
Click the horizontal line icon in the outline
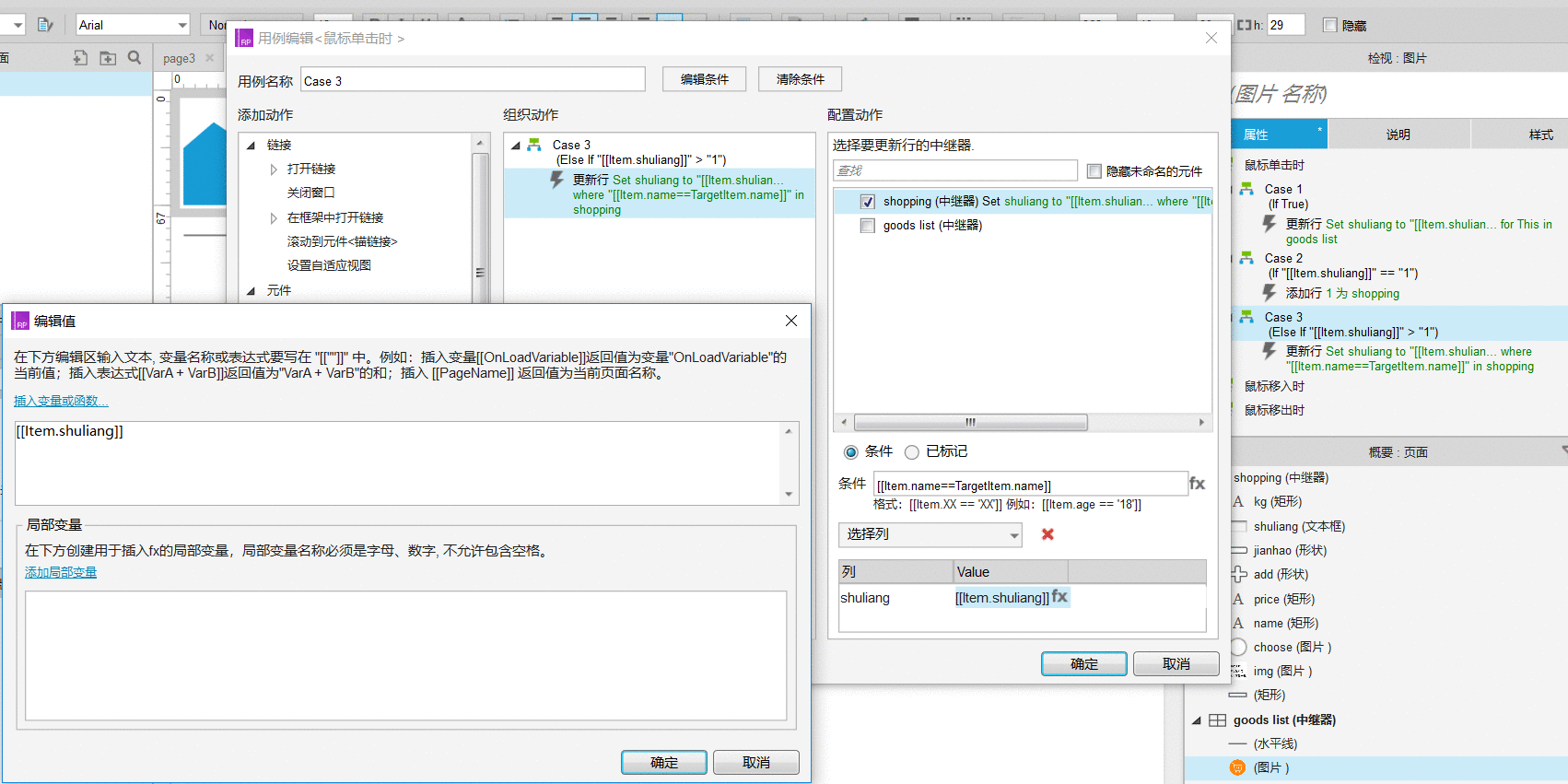[1237, 743]
